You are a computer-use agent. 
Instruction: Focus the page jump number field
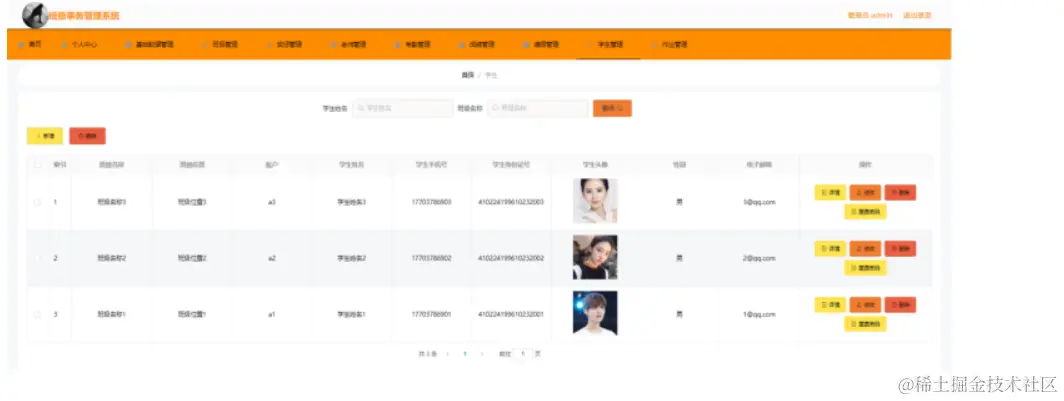[522, 354]
